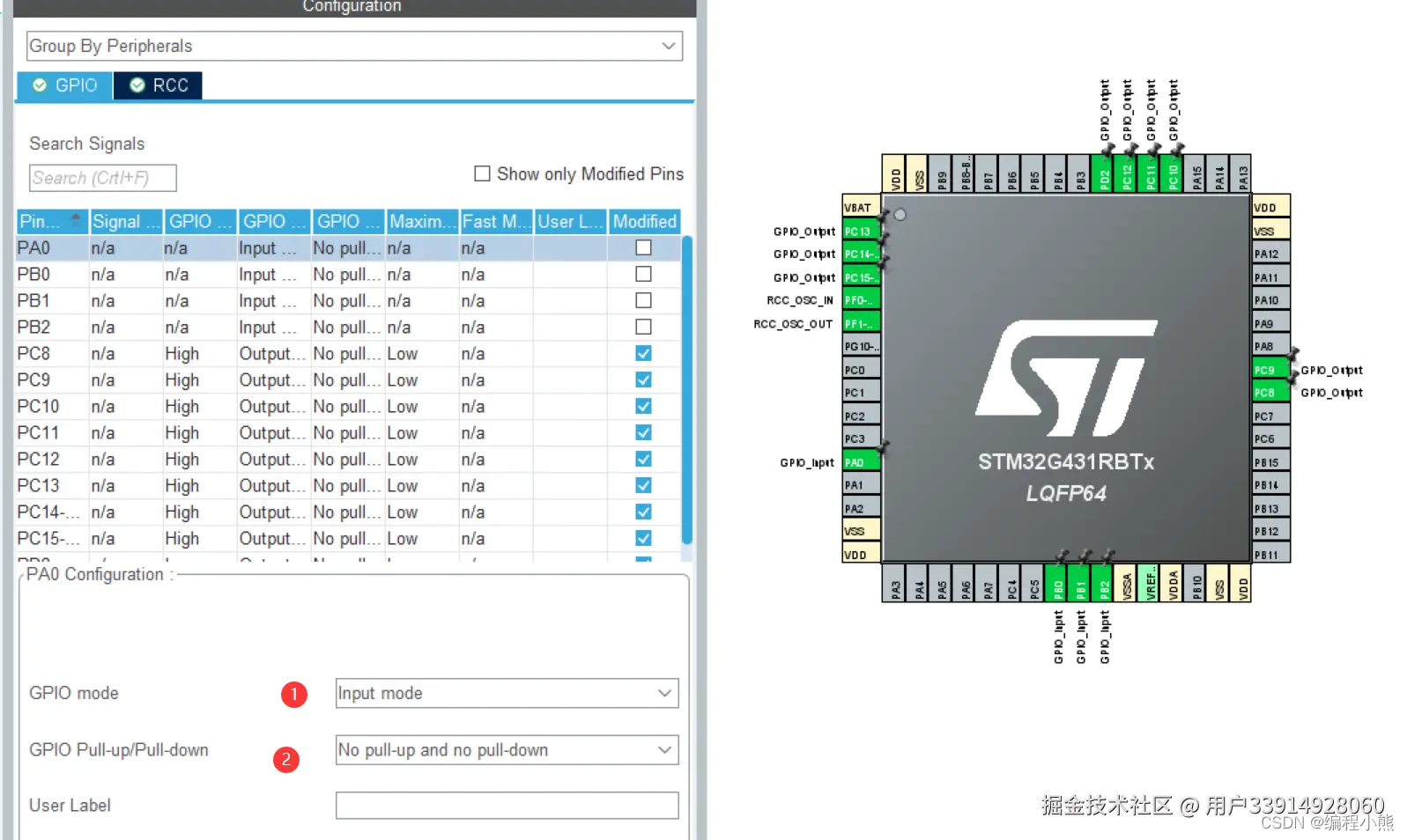Screen dimensions: 1407x840
Task: Click the PB1 pin on chip bottom
Action: (x=1079, y=583)
